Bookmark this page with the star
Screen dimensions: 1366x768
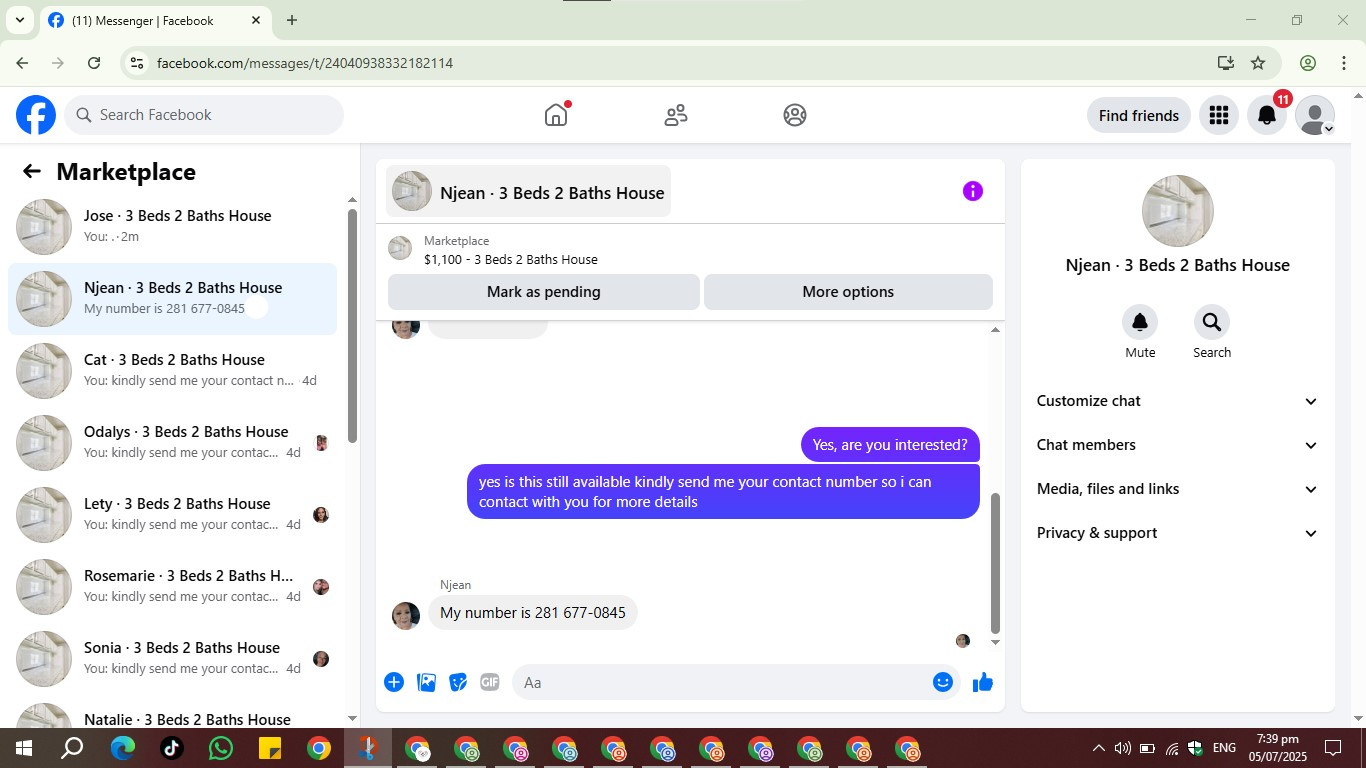1258,63
